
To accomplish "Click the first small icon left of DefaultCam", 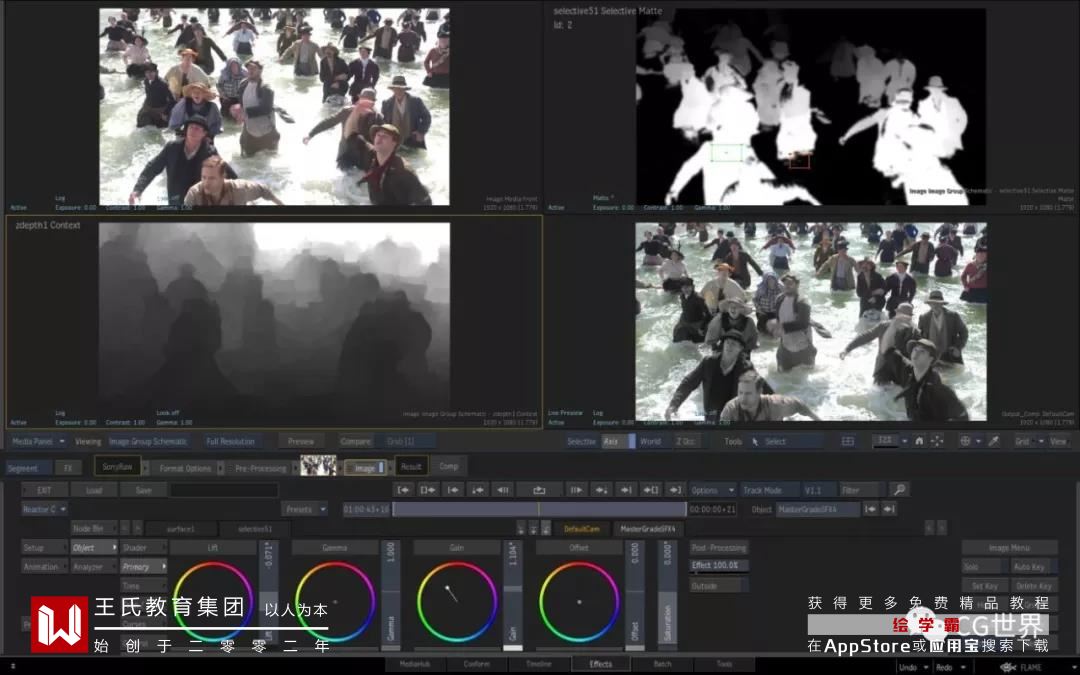I will pyautogui.click(x=521, y=528).
